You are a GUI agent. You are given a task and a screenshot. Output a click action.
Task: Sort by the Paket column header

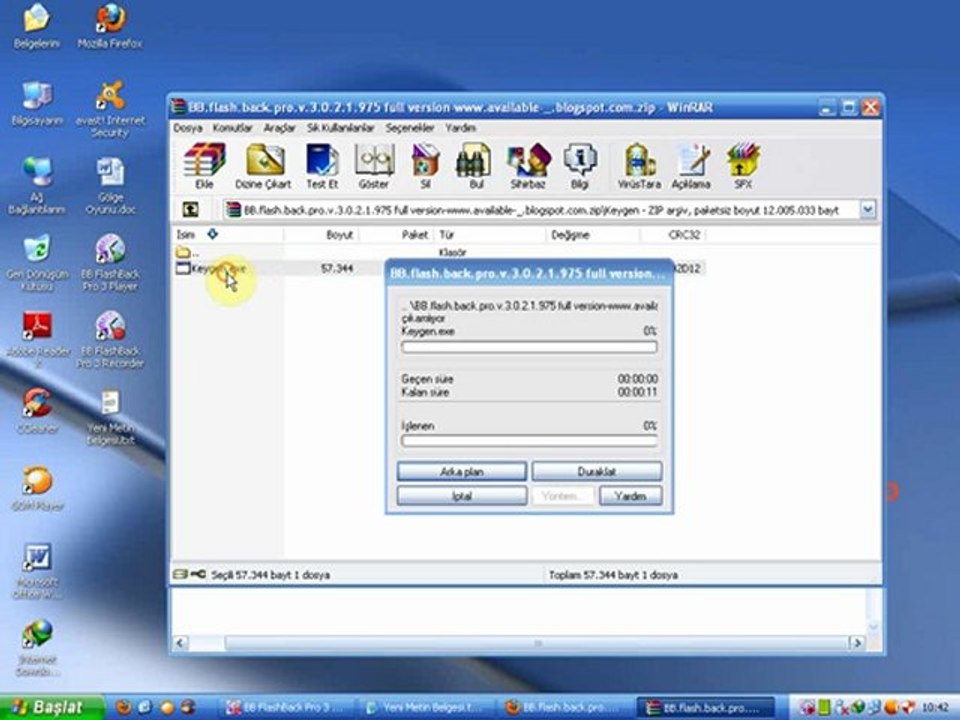coord(397,234)
